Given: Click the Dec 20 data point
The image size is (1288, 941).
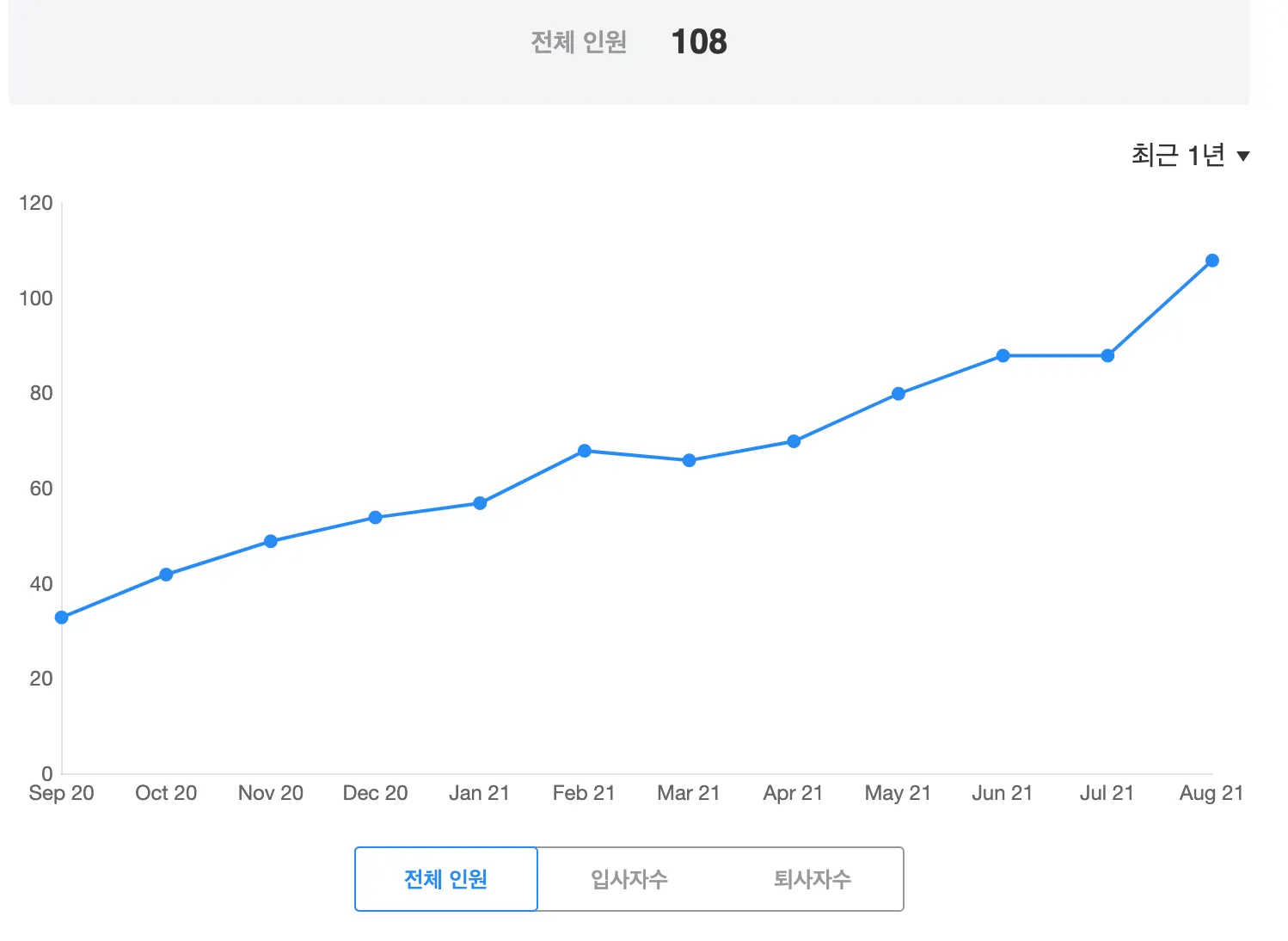Looking at the screenshot, I should tap(376, 518).
